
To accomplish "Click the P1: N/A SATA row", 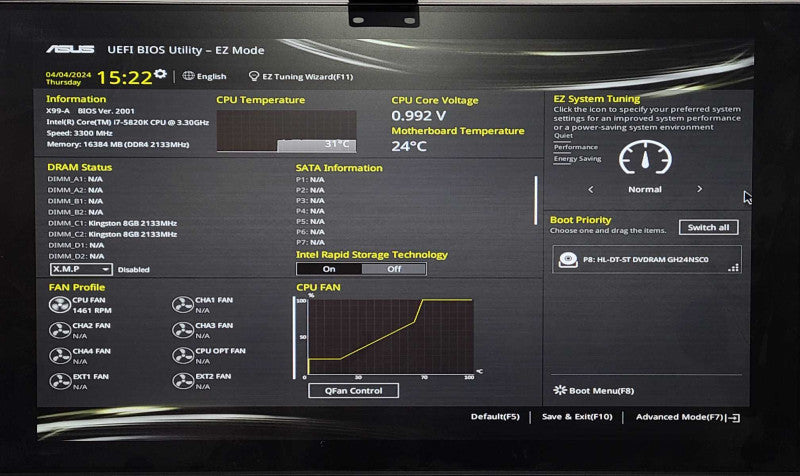I will click(310, 180).
